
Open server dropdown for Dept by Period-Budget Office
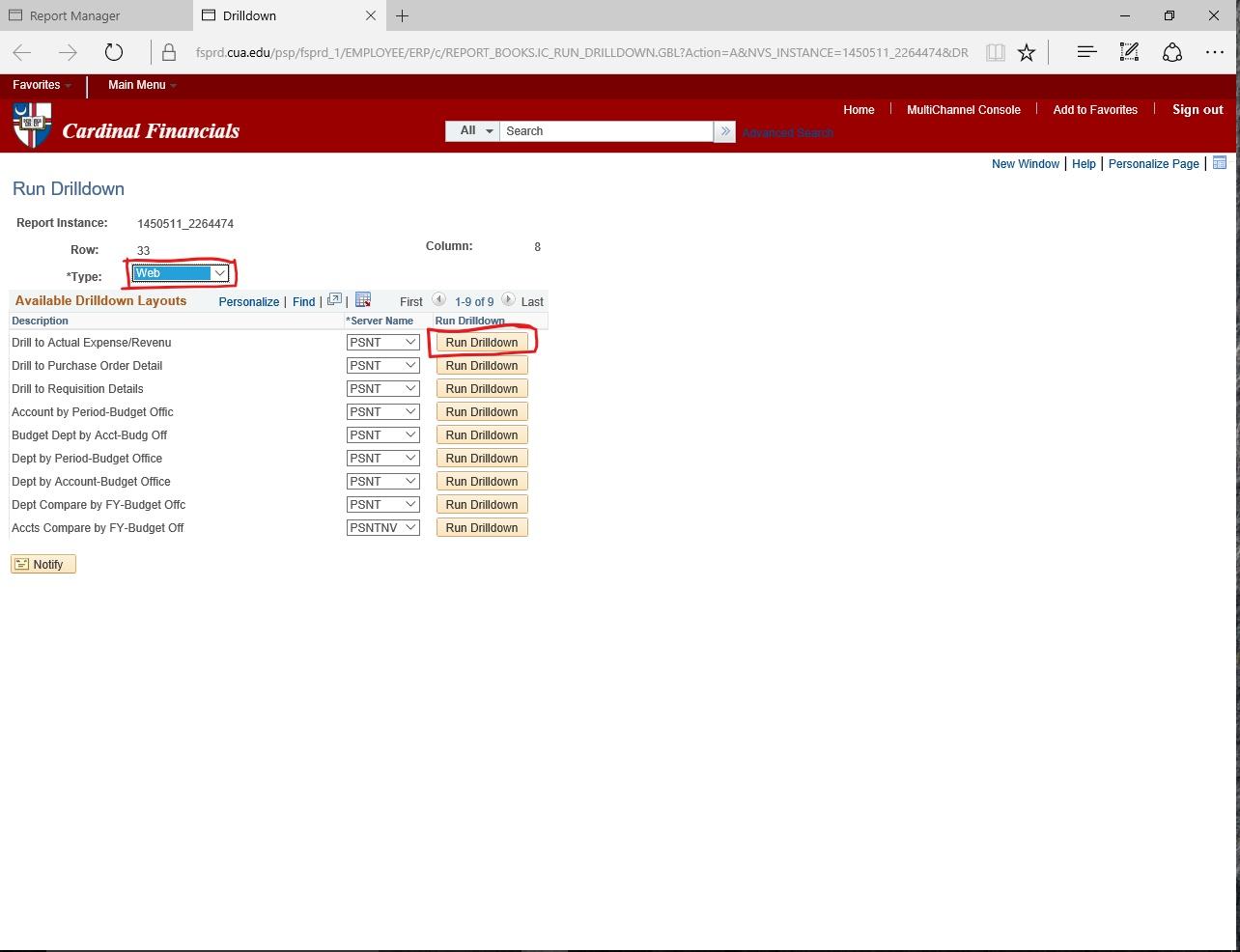383,459
